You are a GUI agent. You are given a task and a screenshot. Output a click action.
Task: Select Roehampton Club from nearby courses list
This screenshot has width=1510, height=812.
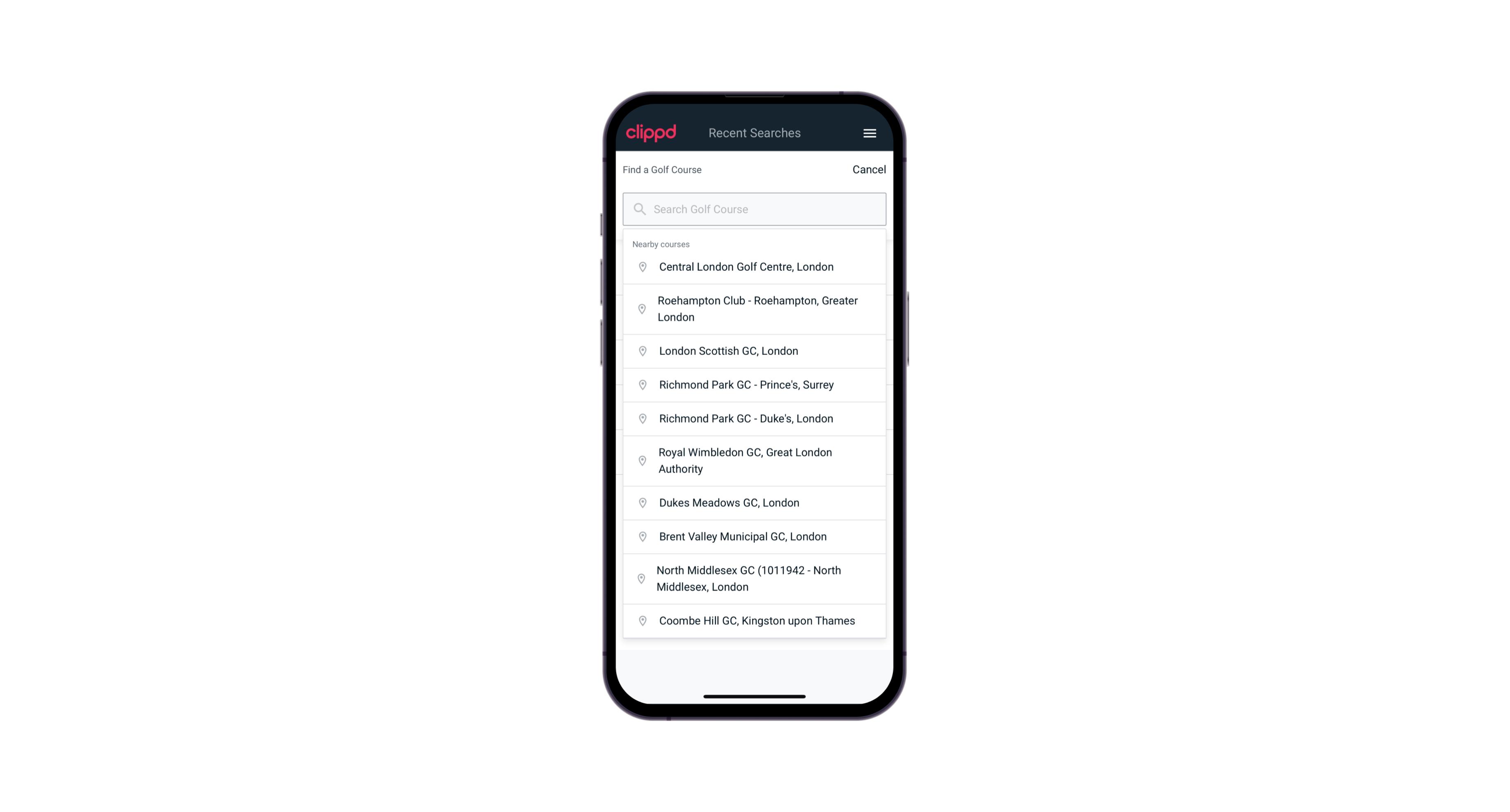pos(754,309)
